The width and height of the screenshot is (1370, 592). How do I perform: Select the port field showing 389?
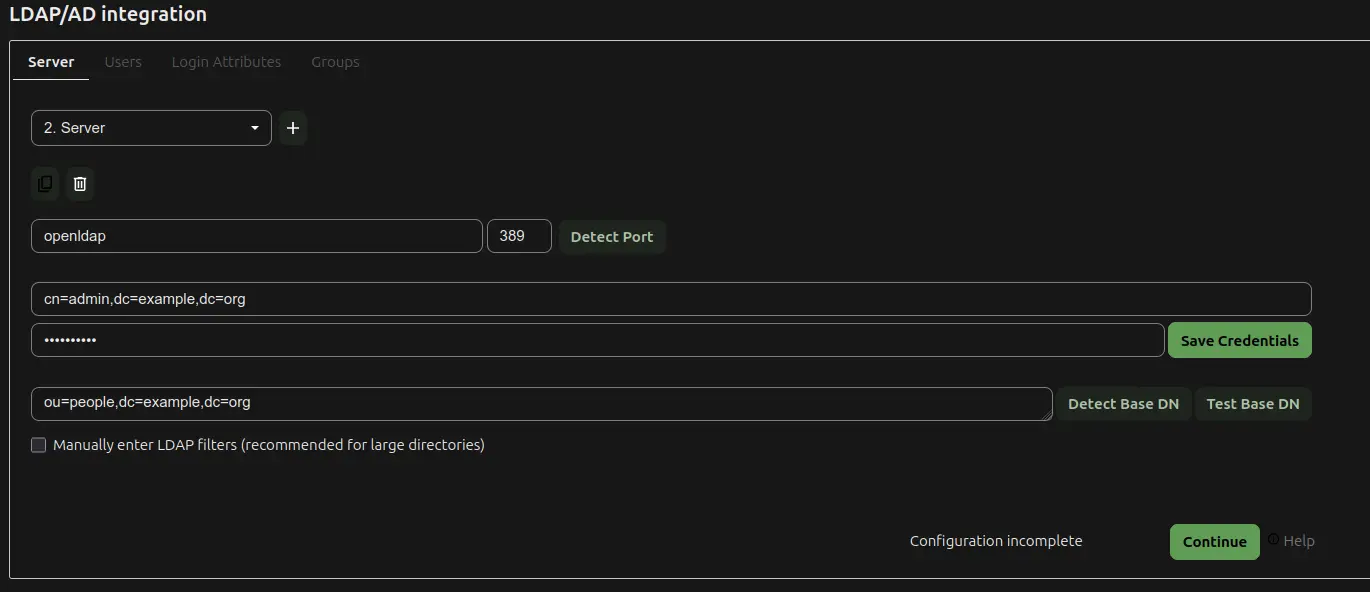519,236
